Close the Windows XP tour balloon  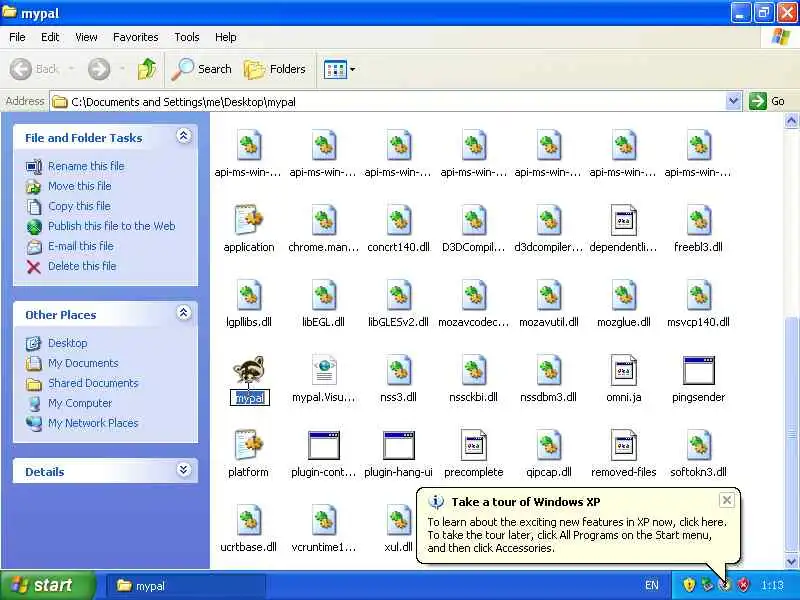point(727,500)
